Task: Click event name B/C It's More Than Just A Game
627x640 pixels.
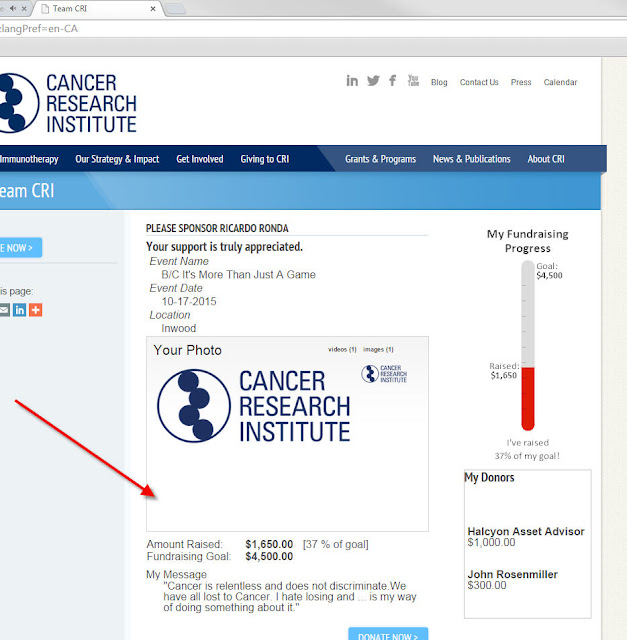Action: [x=238, y=274]
